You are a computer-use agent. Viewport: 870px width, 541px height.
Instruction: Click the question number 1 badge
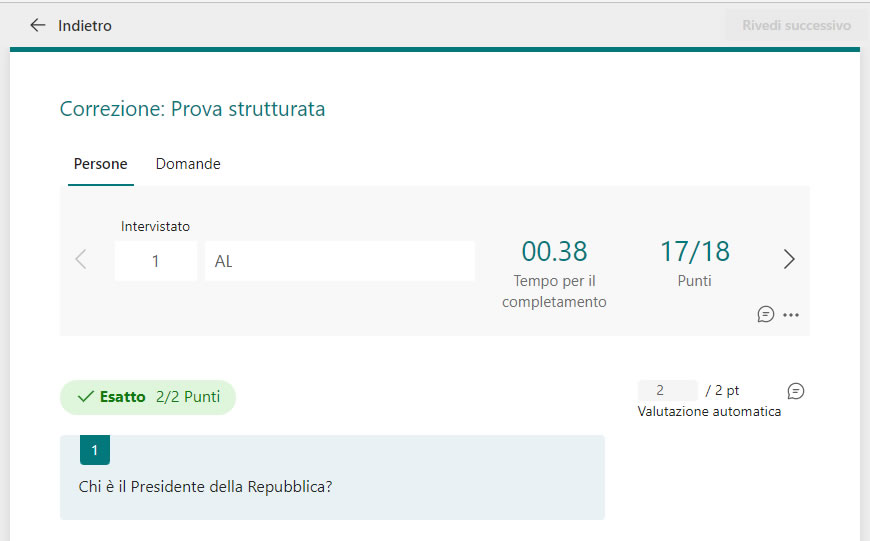[x=95, y=449]
